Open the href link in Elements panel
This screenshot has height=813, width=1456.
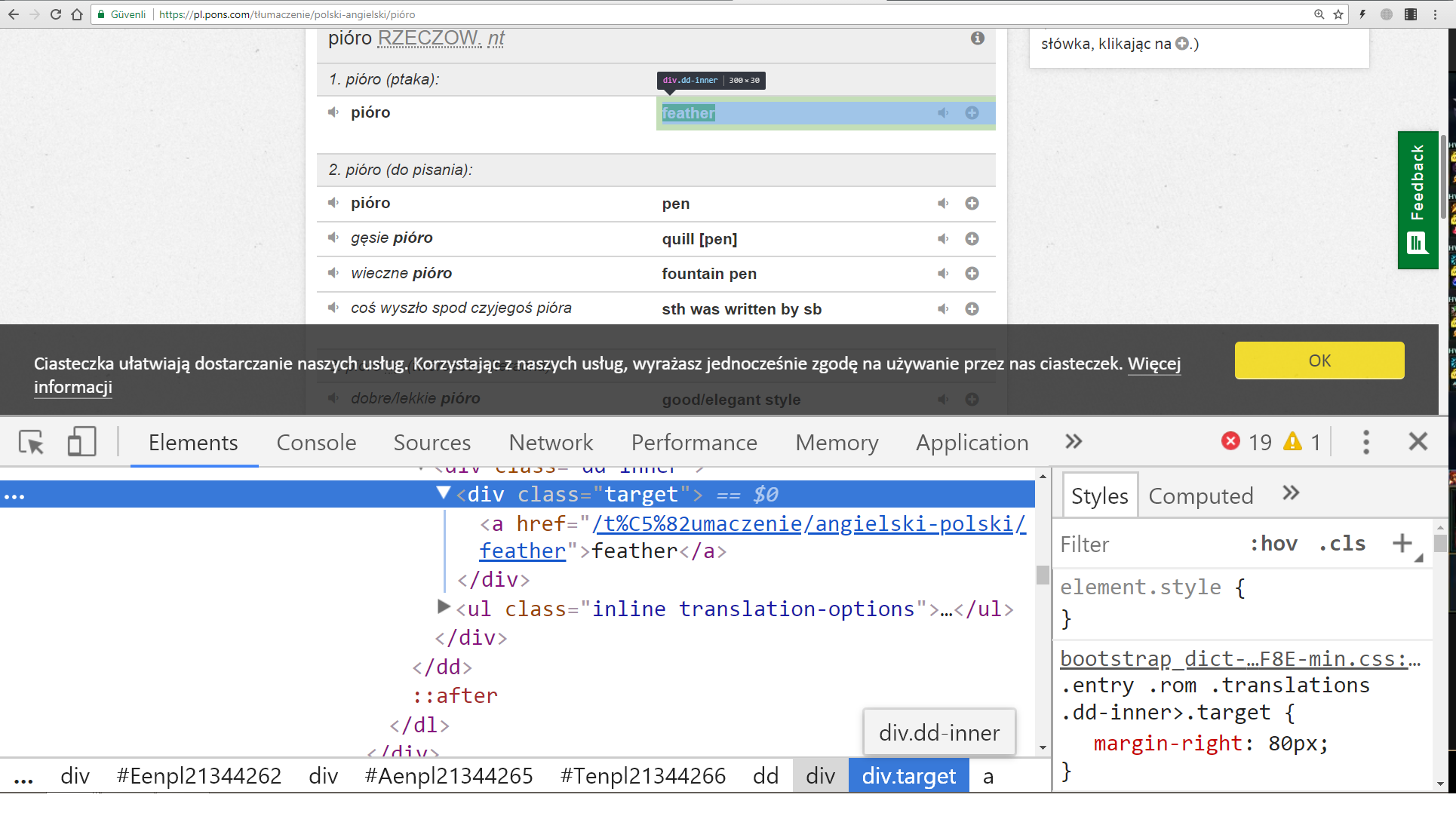(809, 523)
